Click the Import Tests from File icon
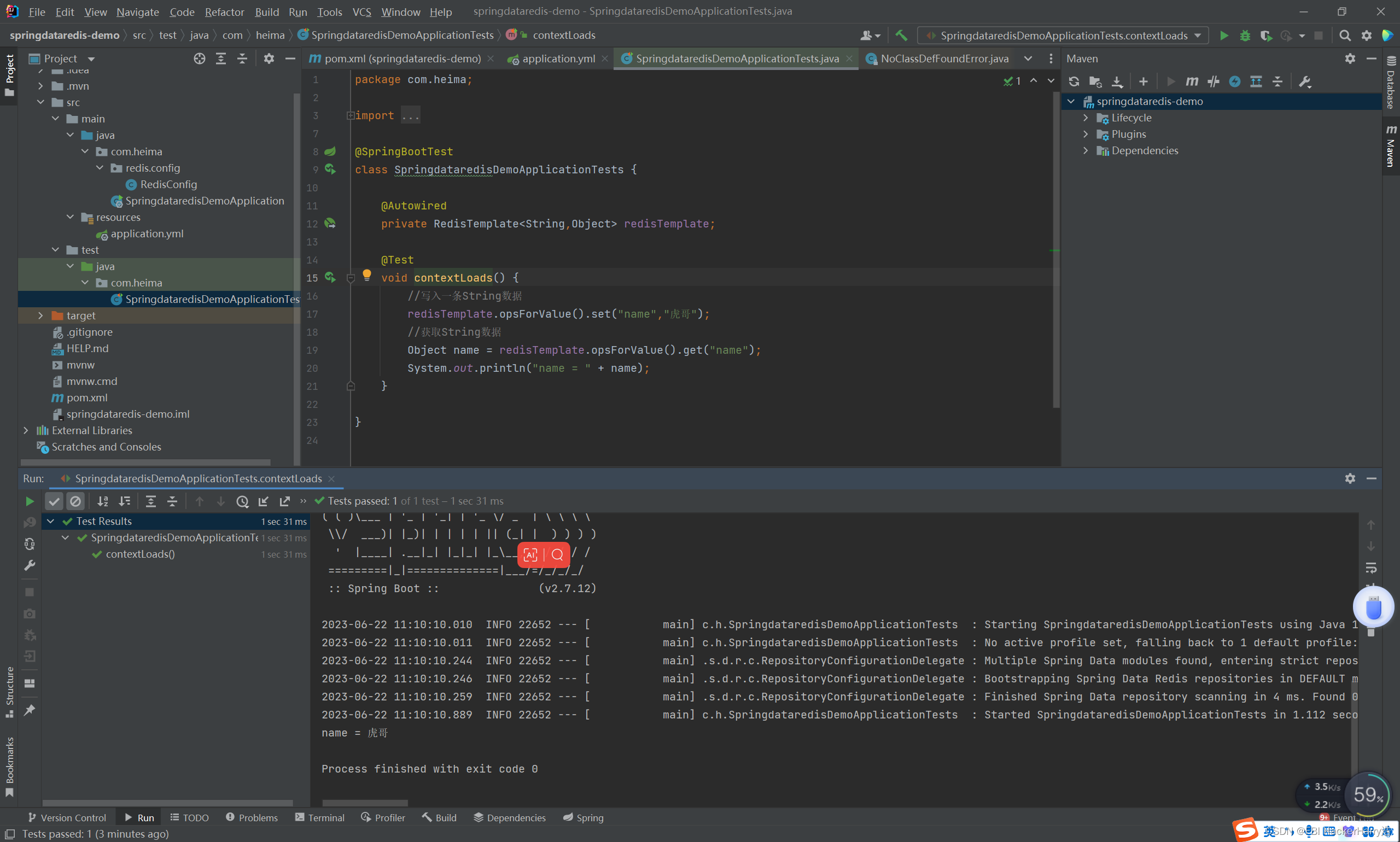The image size is (1400, 842). pos(263,501)
